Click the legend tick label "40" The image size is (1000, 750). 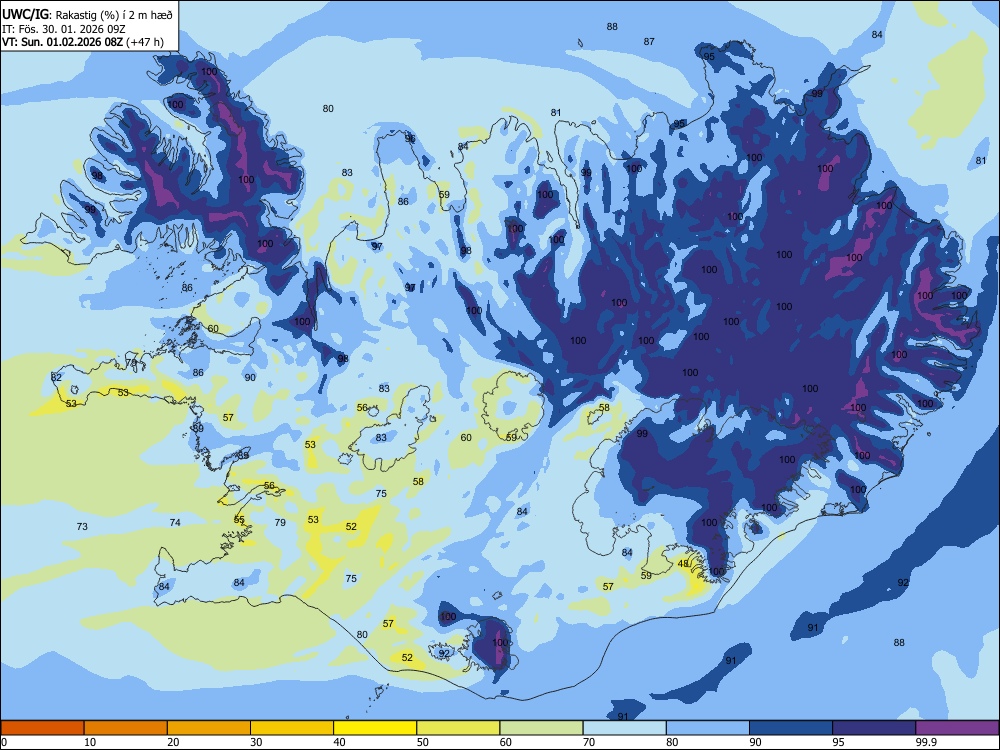(x=339, y=742)
